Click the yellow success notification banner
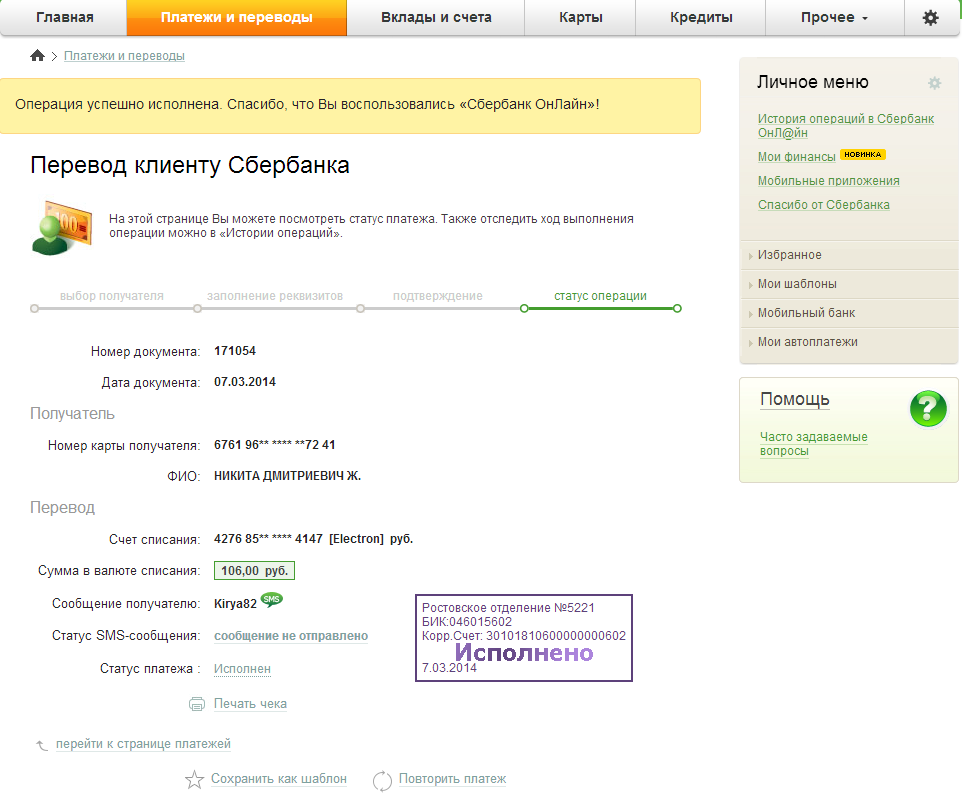Image resolution: width=962 pixels, height=795 pixels. tap(350, 106)
